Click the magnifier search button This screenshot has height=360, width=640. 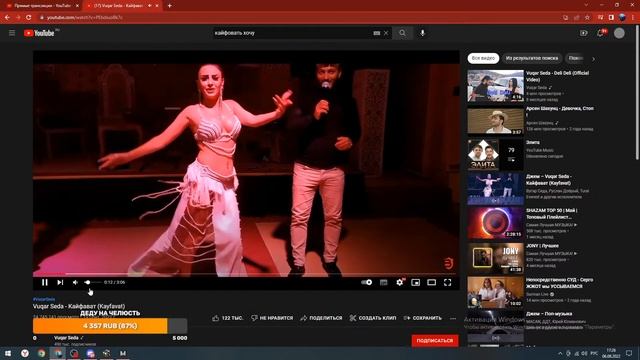(402, 33)
